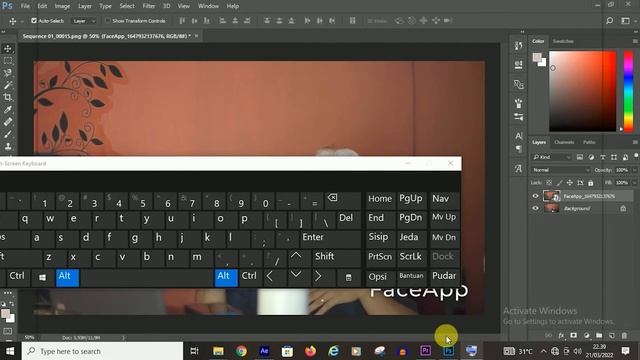Open the Layers panel flyout menu
Screen dimensions: 640x360
click(x=635, y=142)
